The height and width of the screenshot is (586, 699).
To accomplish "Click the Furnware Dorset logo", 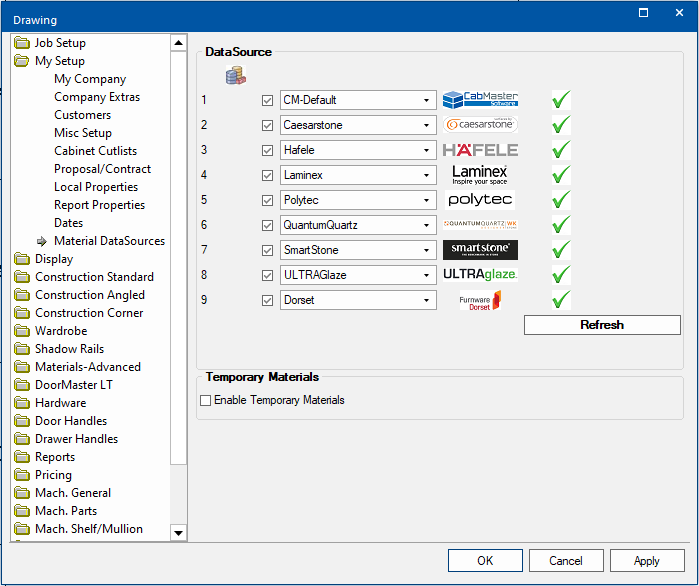I will 480,300.
